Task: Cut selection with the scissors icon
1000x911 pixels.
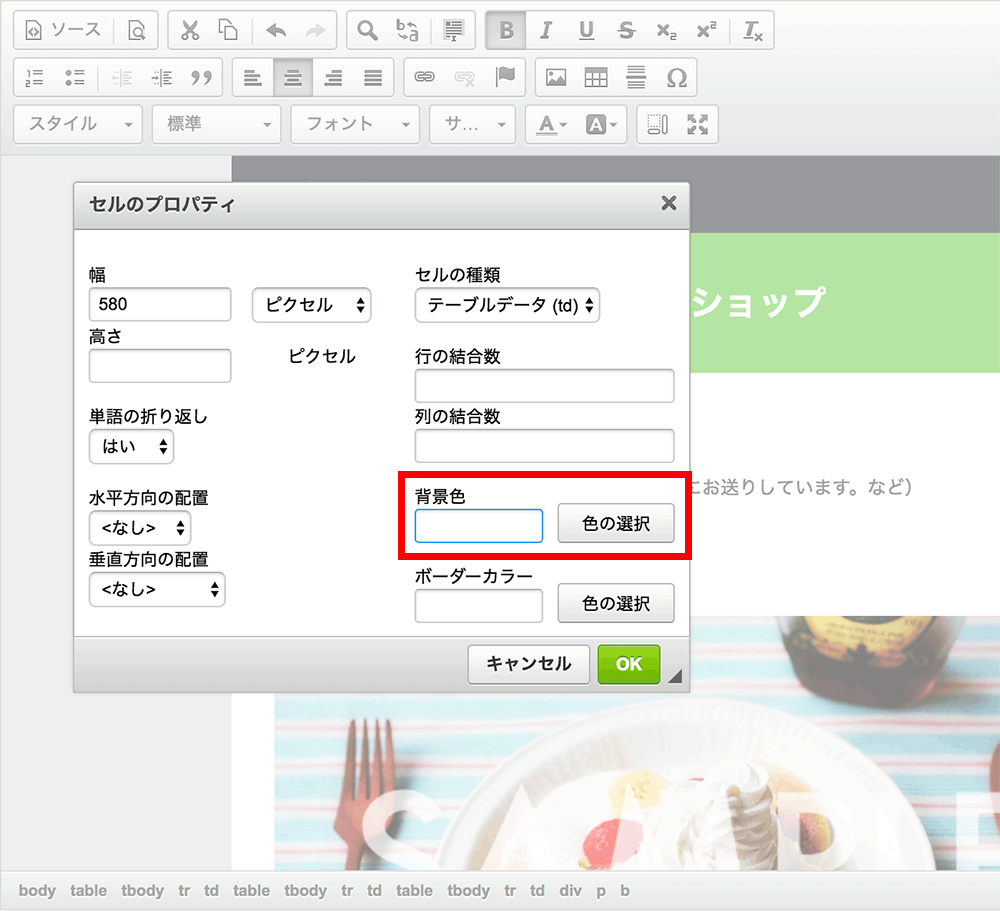Action: [x=190, y=30]
